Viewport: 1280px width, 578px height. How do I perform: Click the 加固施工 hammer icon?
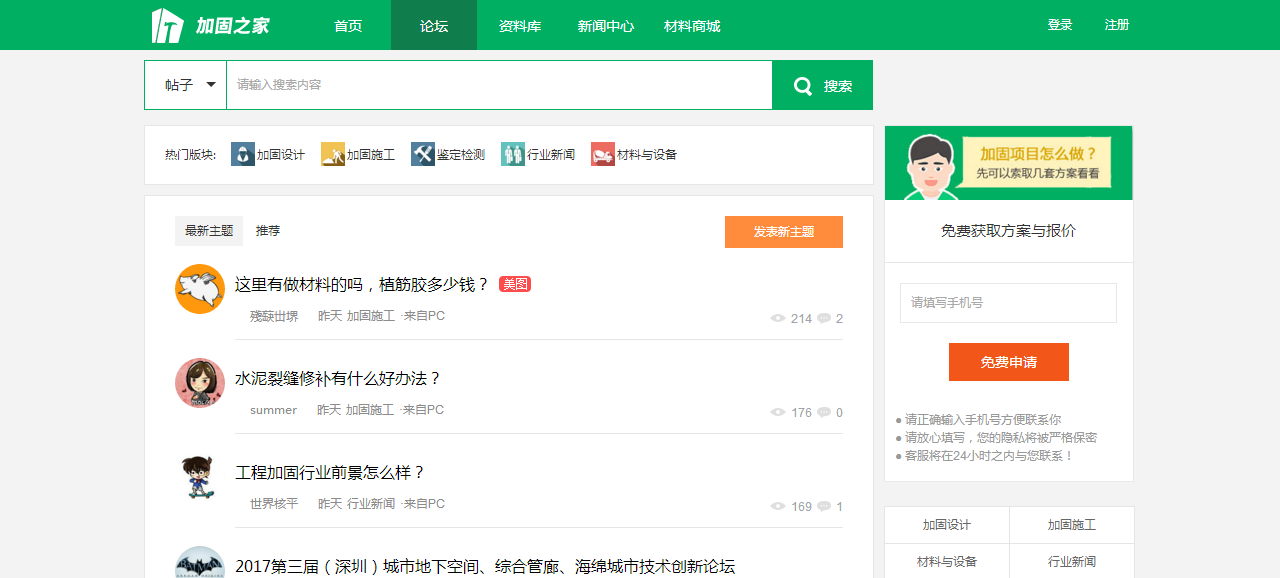point(332,154)
